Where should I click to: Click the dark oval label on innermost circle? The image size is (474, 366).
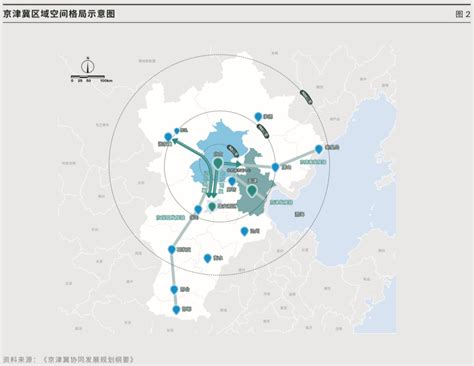(x=233, y=151)
